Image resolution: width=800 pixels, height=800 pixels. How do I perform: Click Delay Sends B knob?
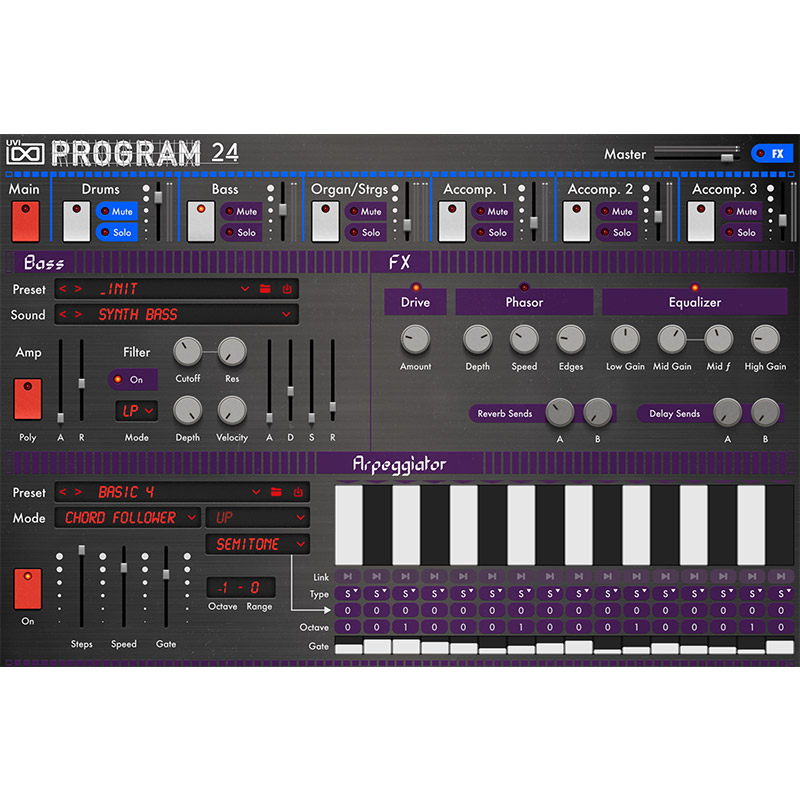click(765, 412)
